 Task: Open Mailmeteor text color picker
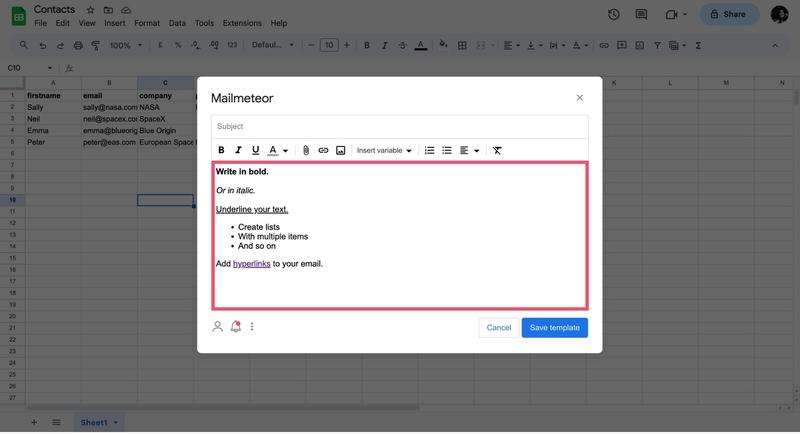pyautogui.click(x=278, y=150)
